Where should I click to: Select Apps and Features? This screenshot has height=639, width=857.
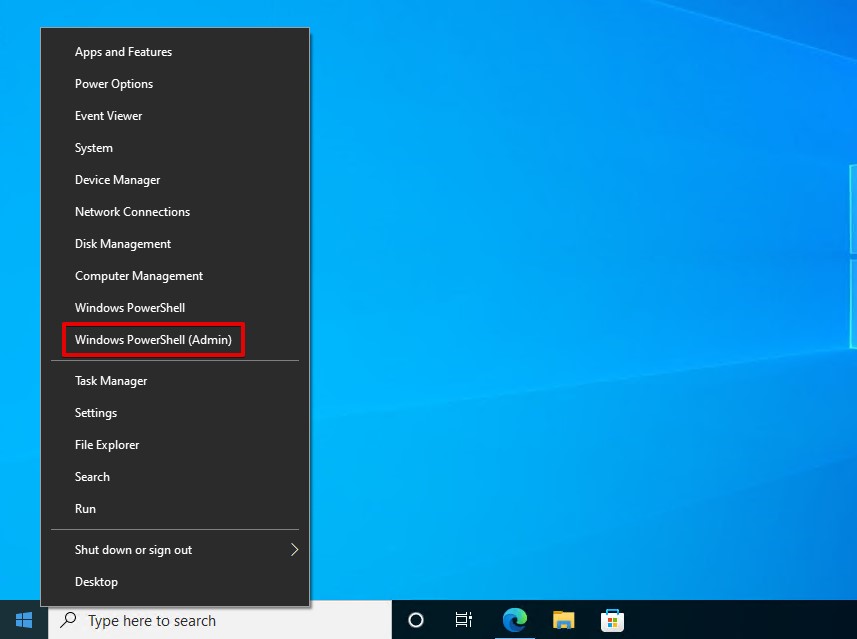coord(123,51)
